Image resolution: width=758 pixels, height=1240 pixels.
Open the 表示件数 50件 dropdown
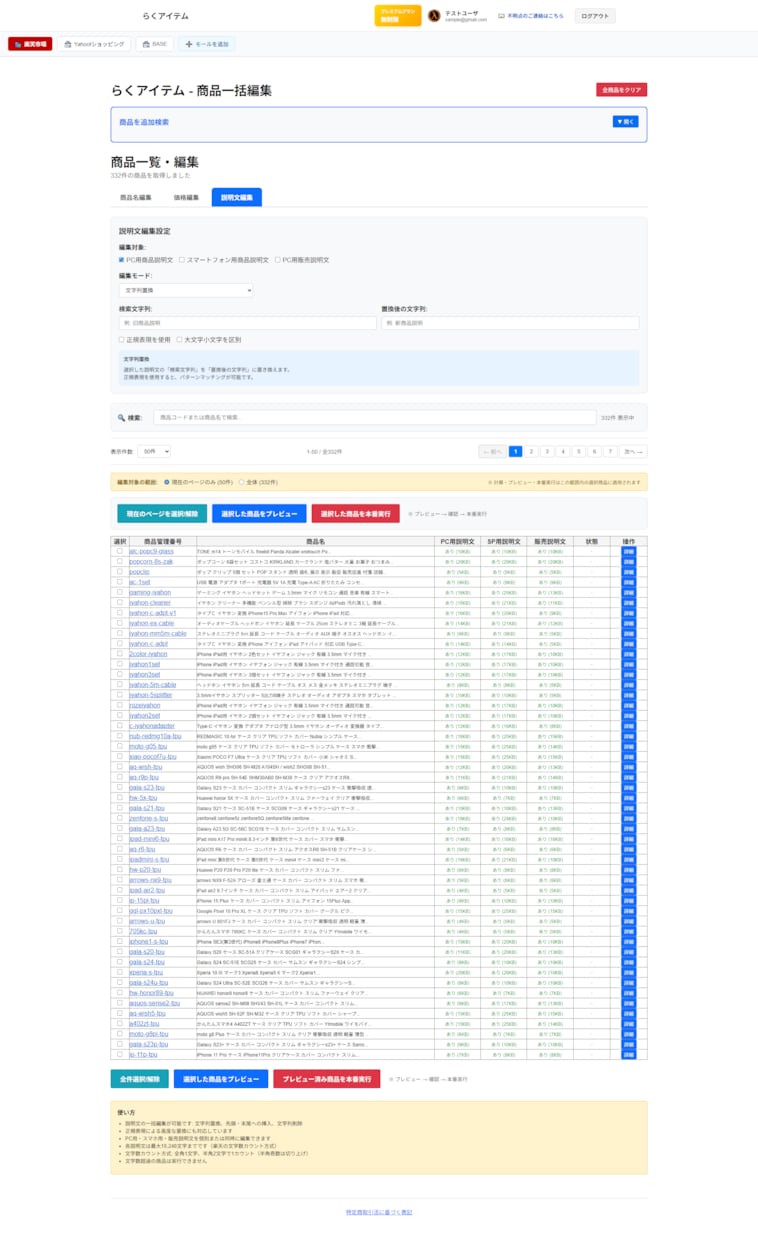(154, 452)
